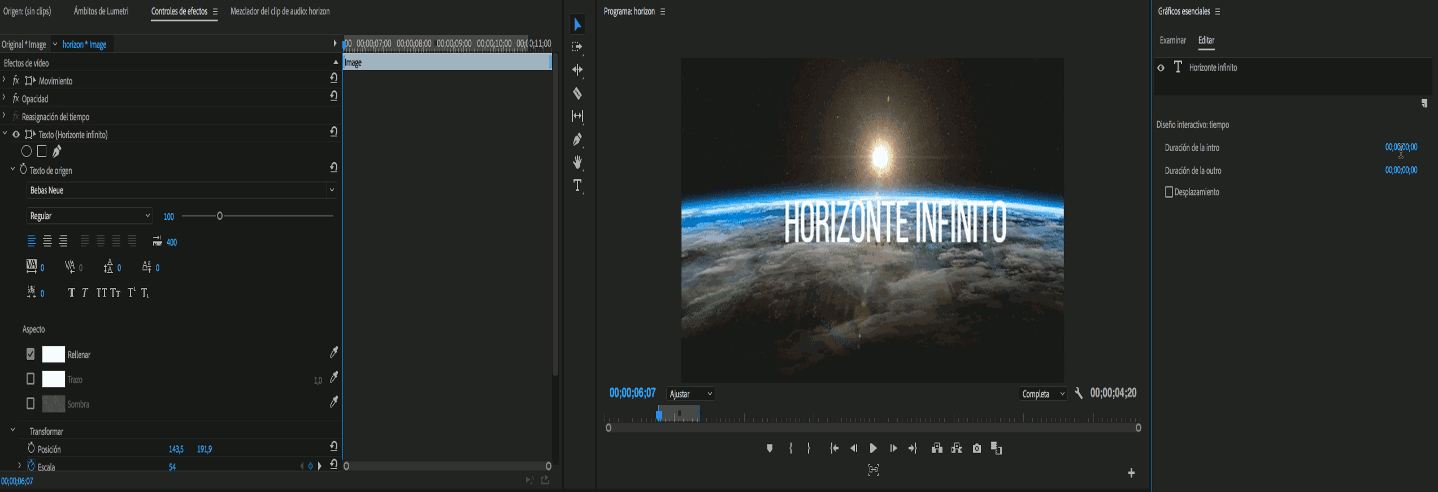Apply faux italic text style
This screenshot has width=1438, height=492.
point(85,293)
